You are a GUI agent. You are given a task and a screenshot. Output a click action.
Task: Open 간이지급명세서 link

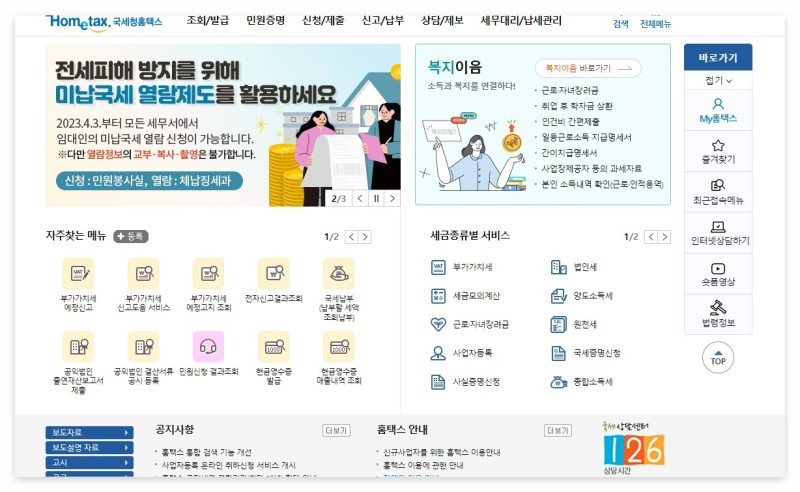[x=569, y=153]
